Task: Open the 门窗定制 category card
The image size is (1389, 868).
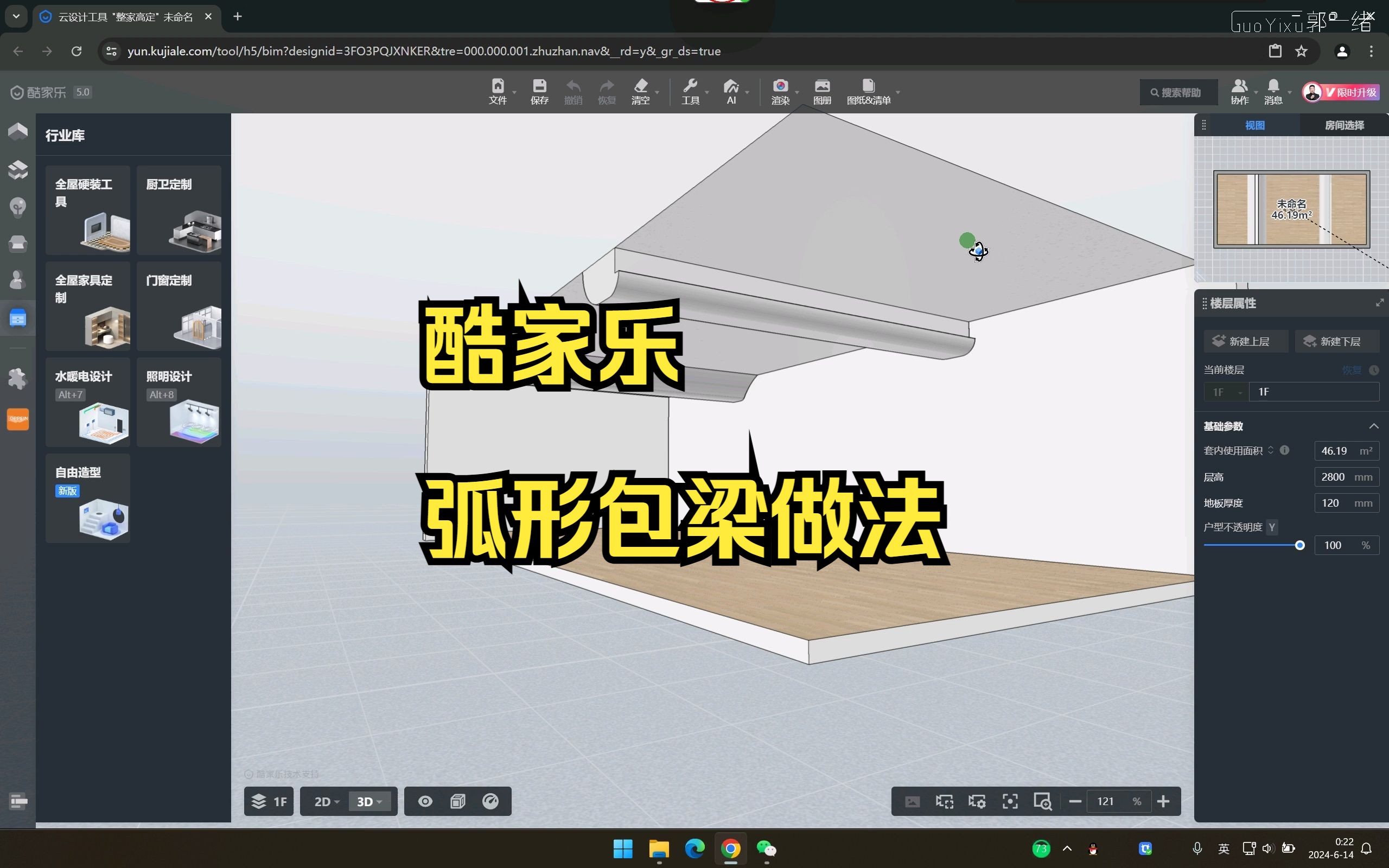Action: (x=179, y=306)
